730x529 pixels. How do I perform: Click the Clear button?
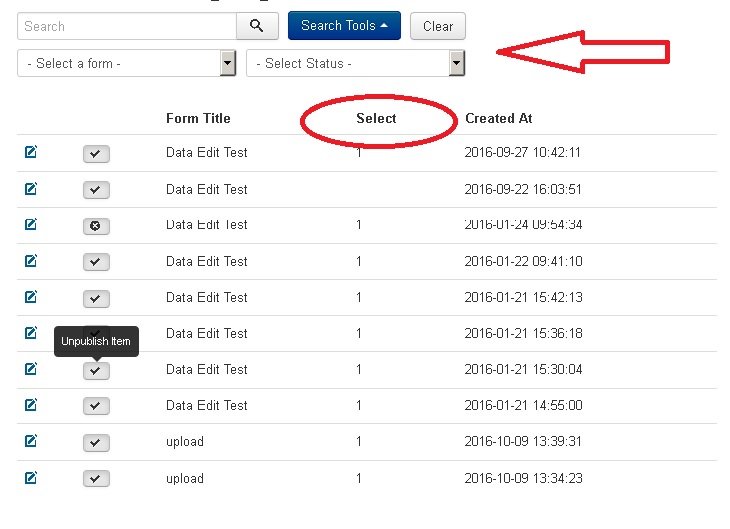point(438,26)
